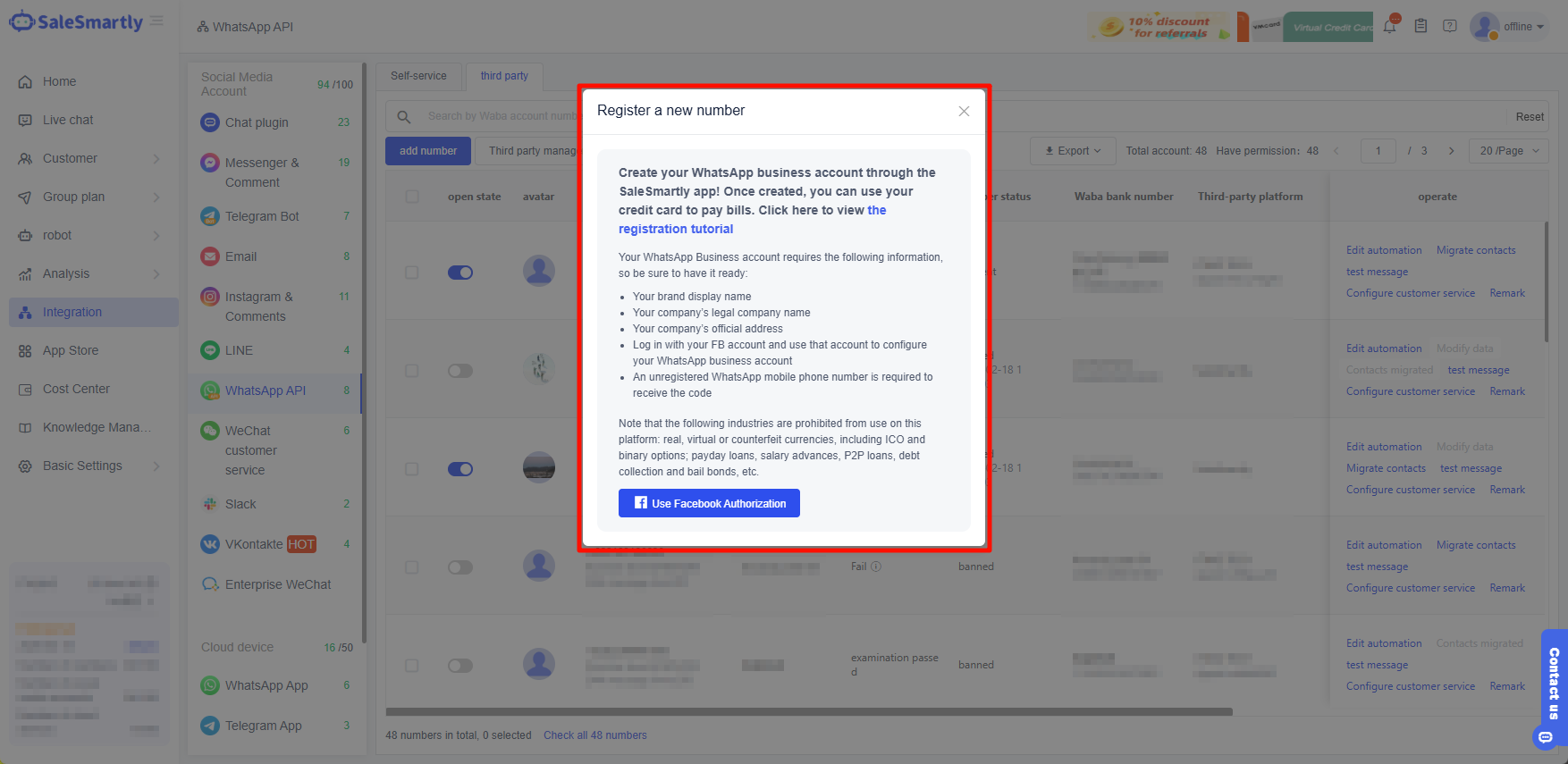
Task: Click user avatar in header
Action: tap(1484, 26)
